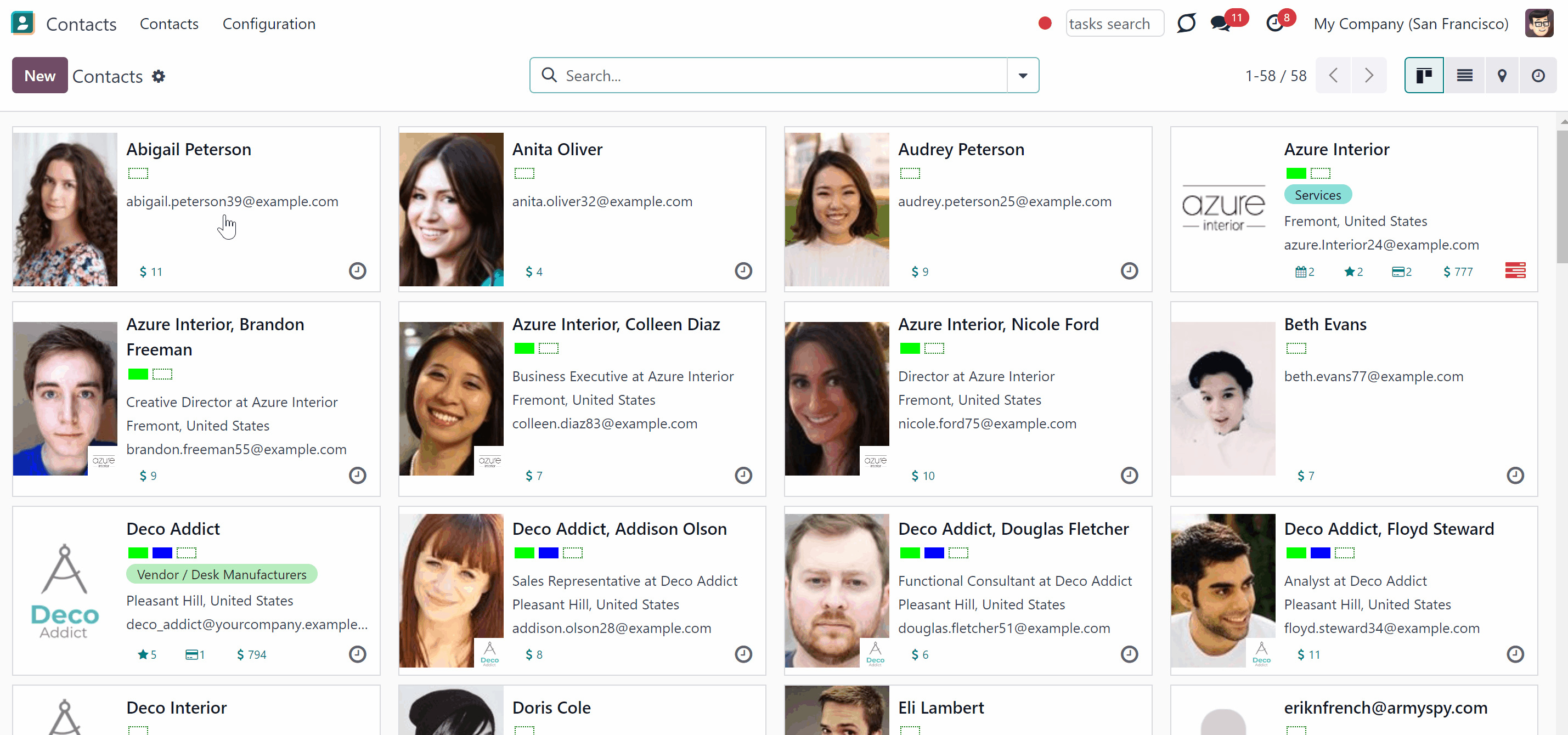1568x735 pixels.
Task: Open Anita Oliver's profile photo
Action: (451, 210)
